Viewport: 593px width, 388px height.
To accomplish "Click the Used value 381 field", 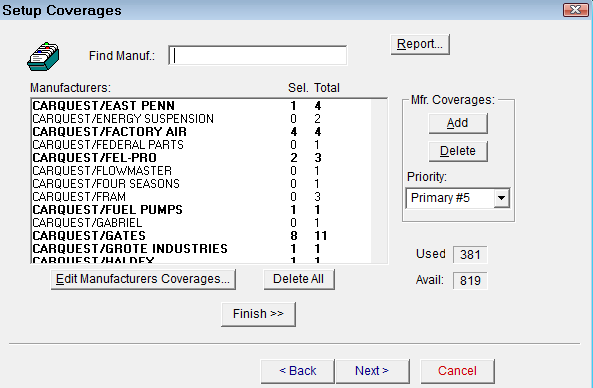I will pyautogui.click(x=470, y=255).
